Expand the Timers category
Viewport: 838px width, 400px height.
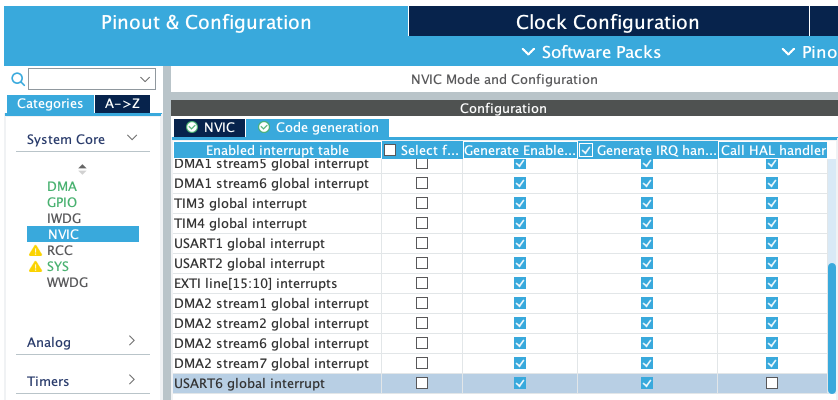coord(131,381)
